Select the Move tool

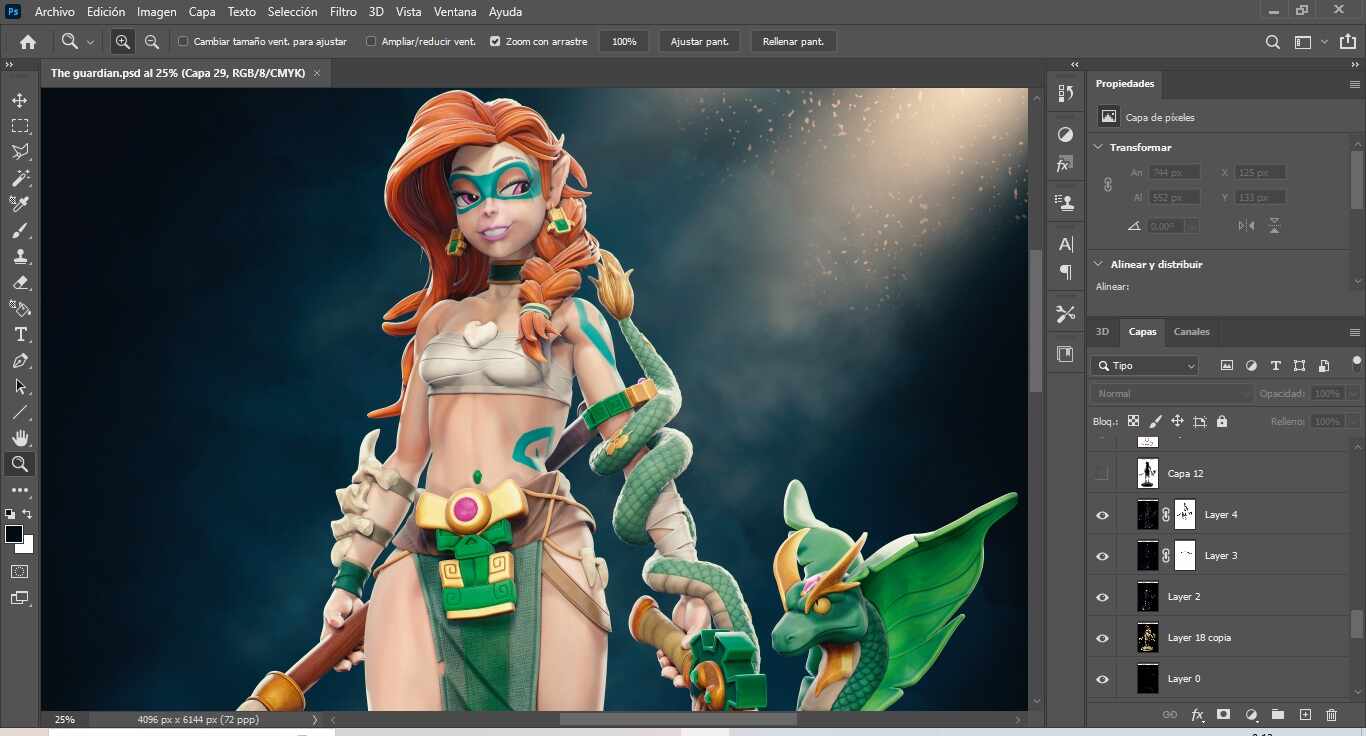tap(20, 100)
